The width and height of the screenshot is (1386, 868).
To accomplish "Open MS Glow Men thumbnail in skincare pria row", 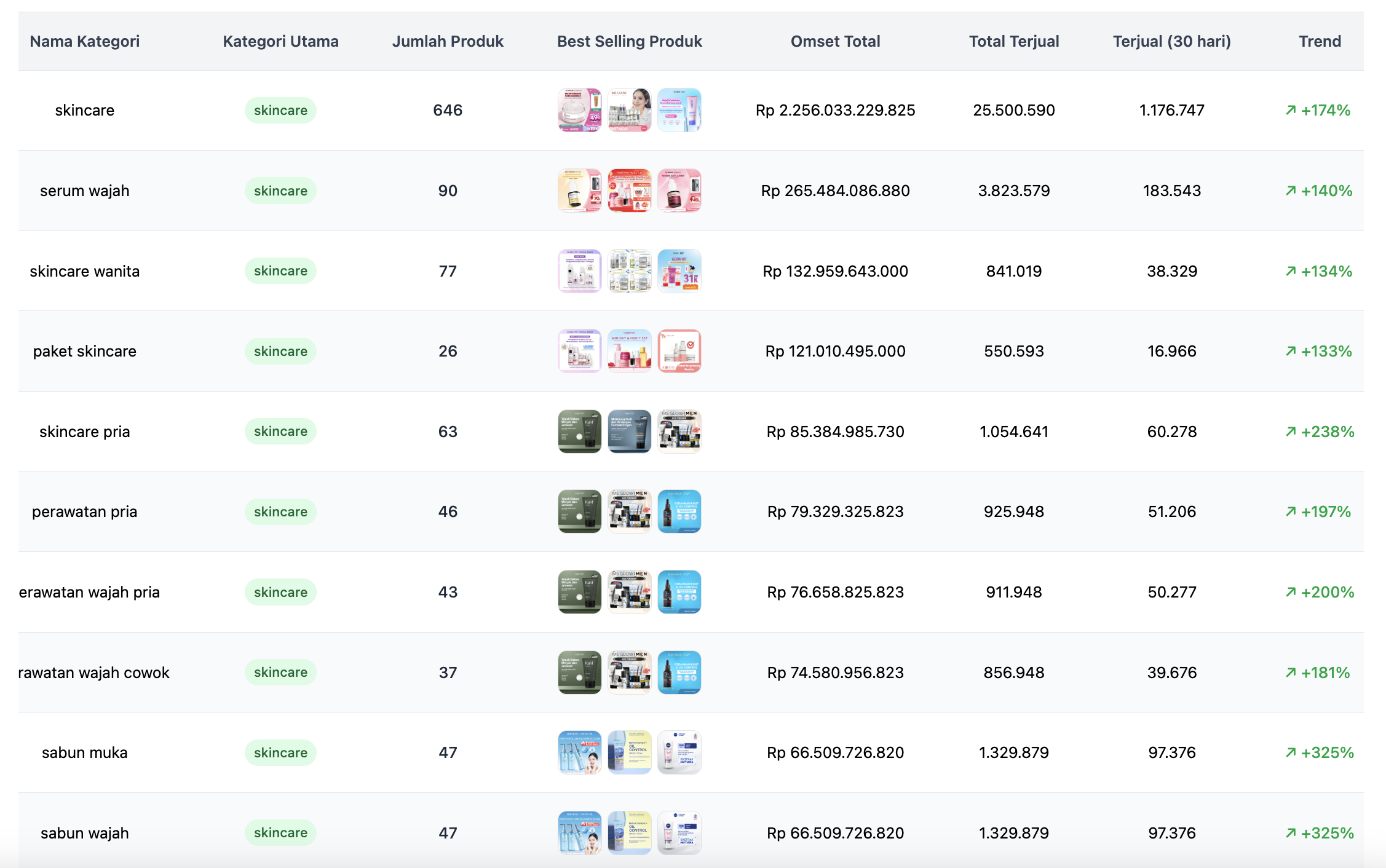I will pos(679,432).
